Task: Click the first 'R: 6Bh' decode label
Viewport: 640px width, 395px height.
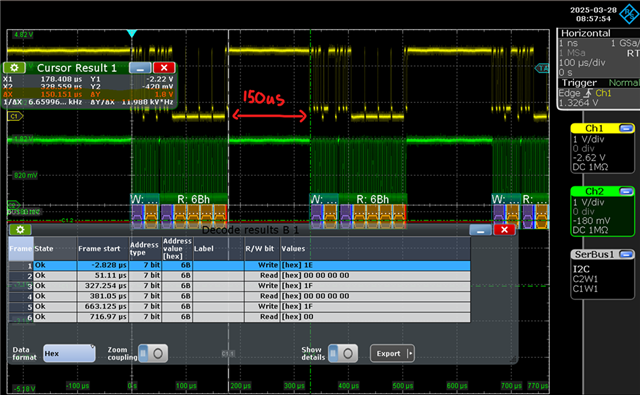Action: [193, 199]
